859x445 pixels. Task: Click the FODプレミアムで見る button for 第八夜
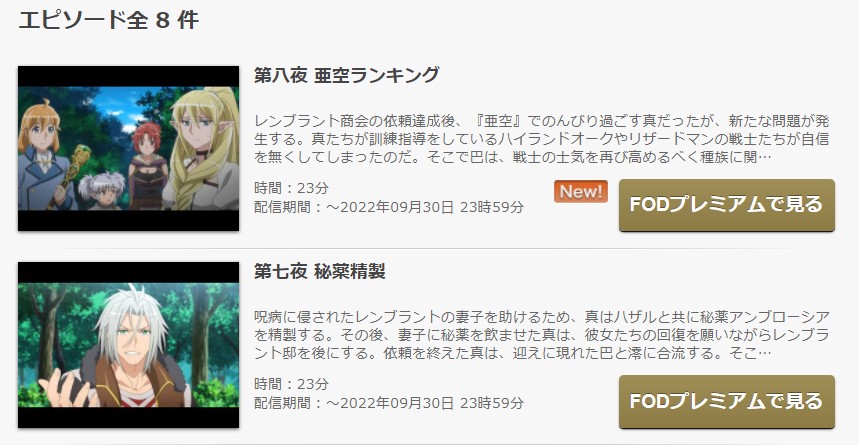[726, 205]
